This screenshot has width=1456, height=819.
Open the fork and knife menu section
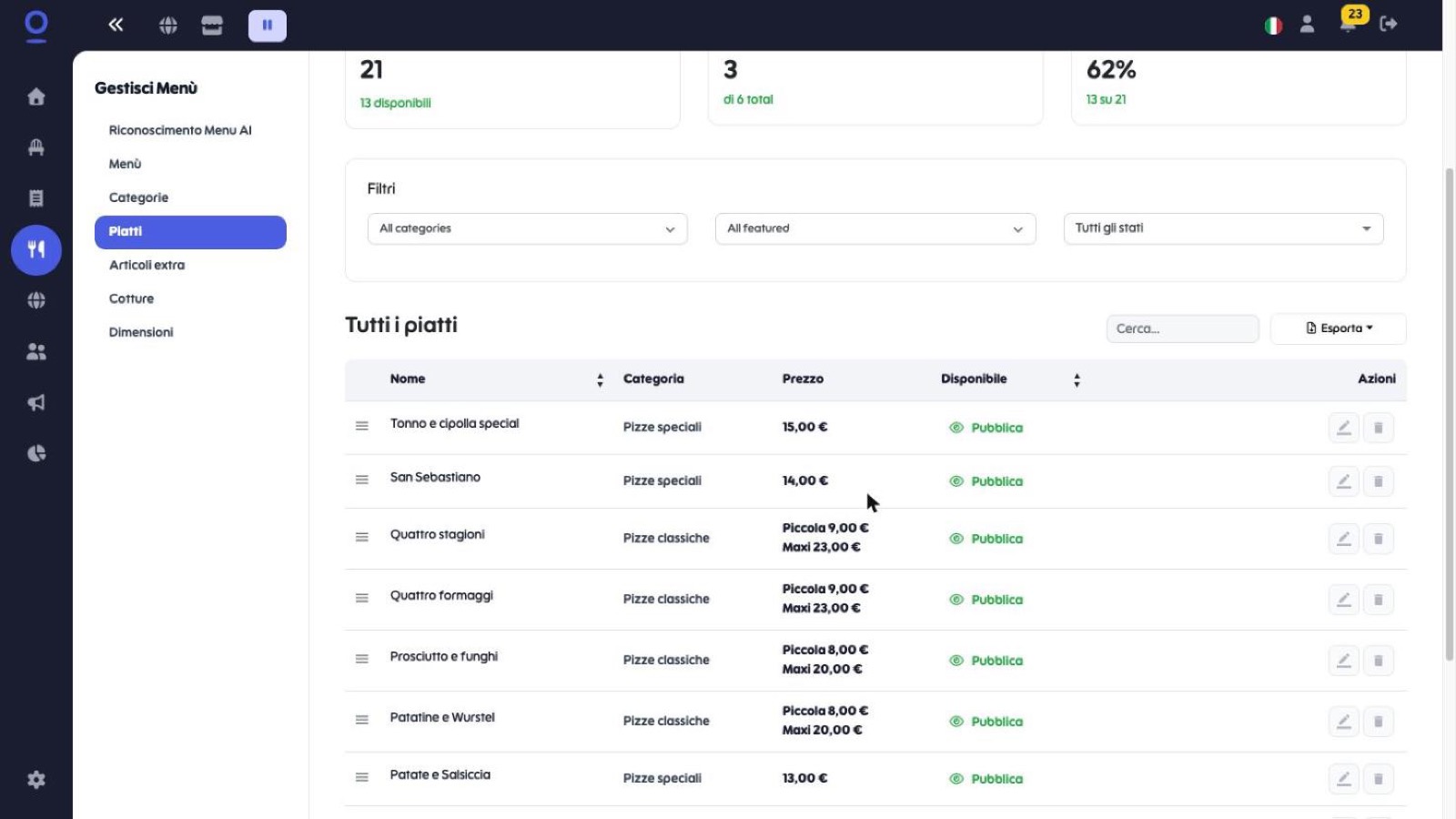coord(36,249)
